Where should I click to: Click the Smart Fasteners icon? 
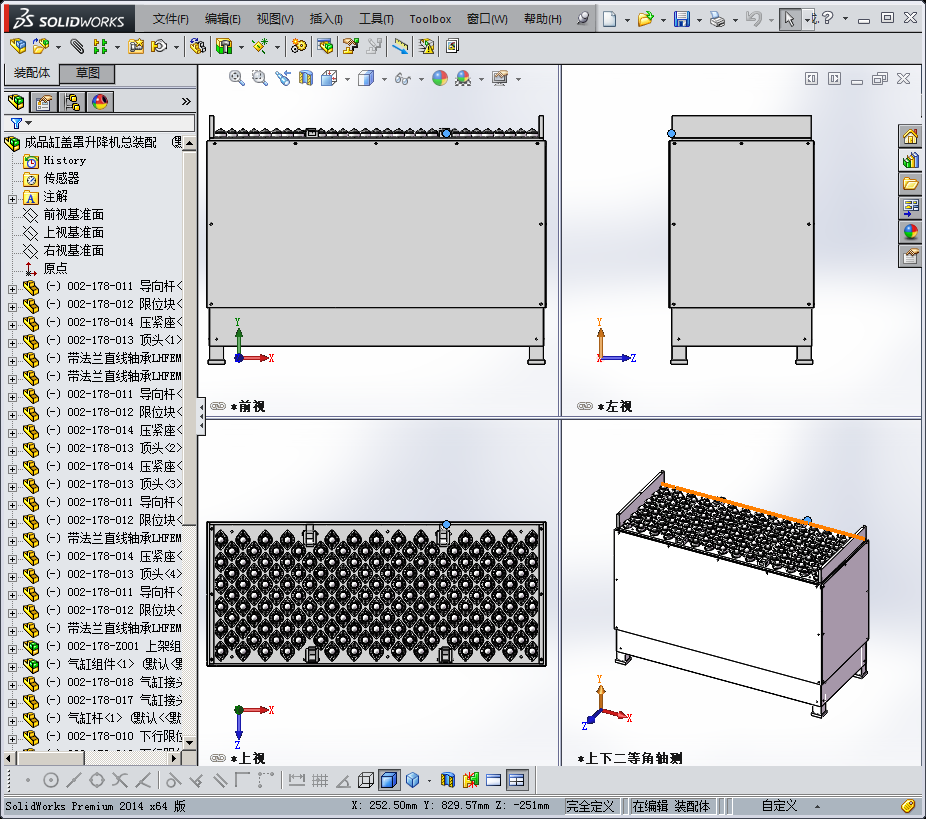136,46
